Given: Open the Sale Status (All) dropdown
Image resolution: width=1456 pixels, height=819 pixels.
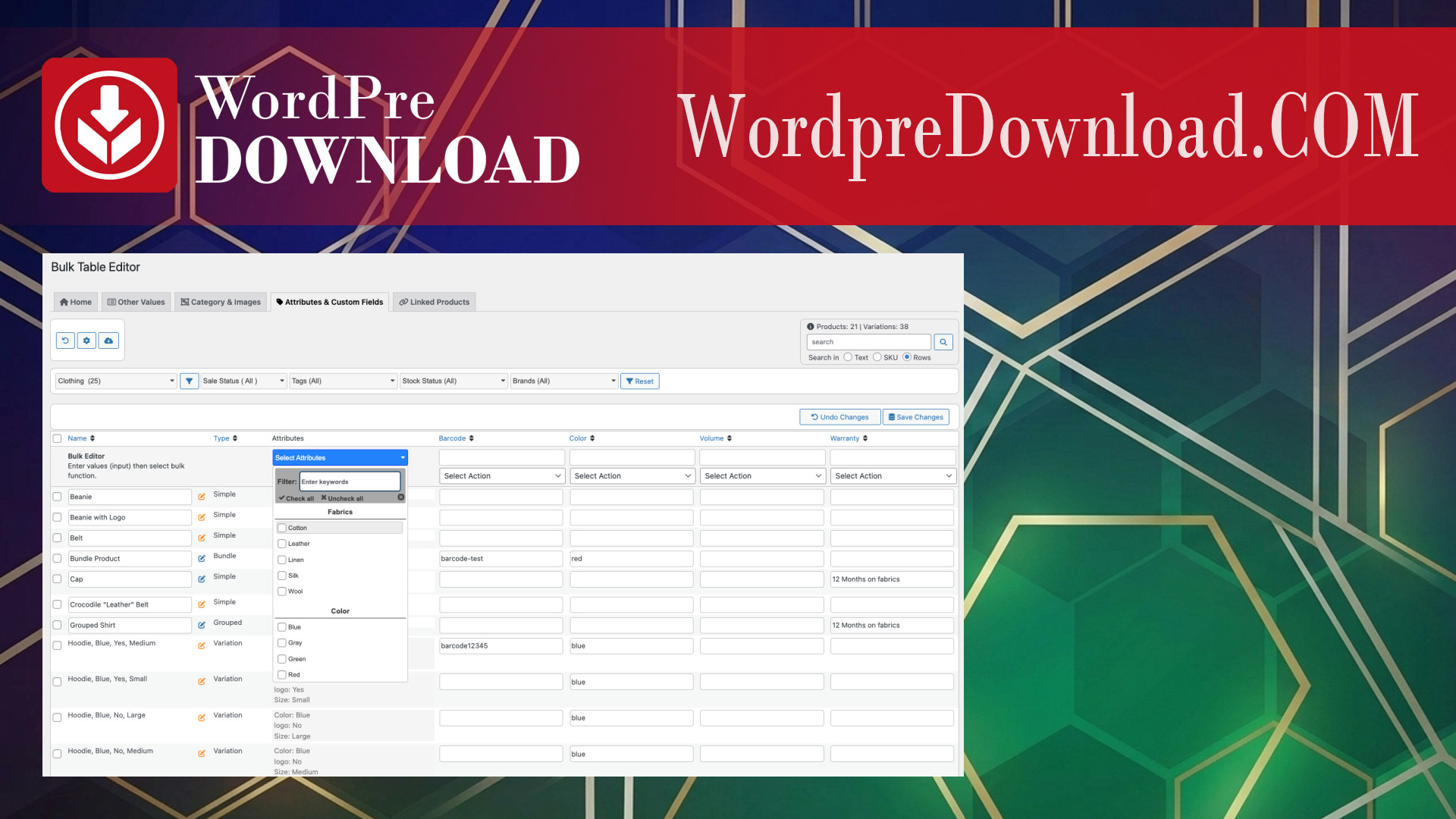Looking at the screenshot, I should pyautogui.click(x=243, y=381).
